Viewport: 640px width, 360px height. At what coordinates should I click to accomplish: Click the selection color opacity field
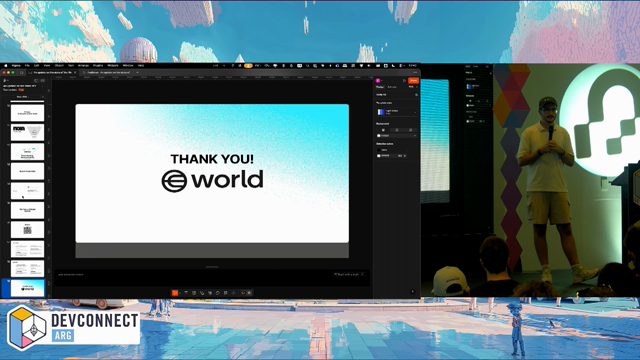400,156
